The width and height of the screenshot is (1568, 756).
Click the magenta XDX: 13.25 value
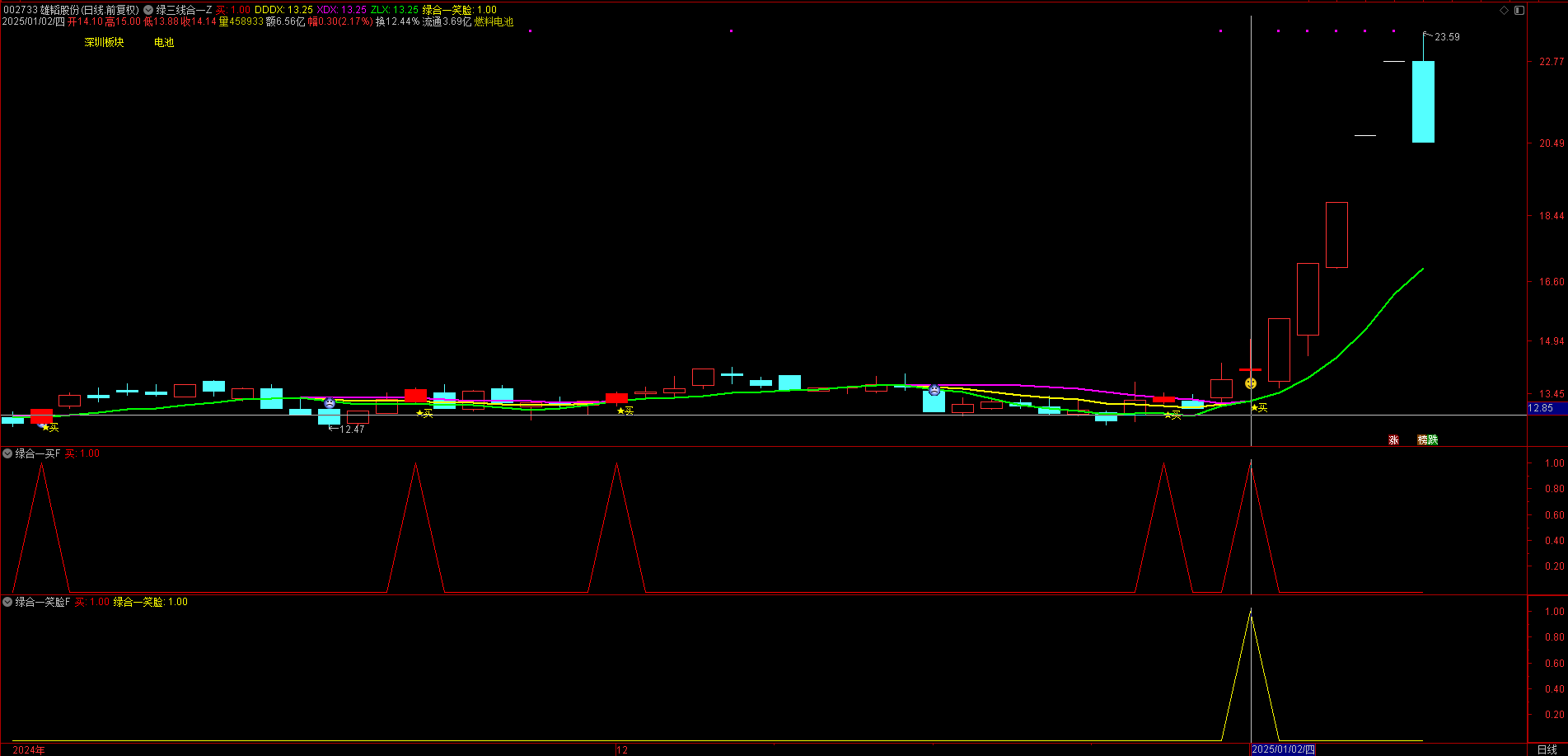coord(342,10)
